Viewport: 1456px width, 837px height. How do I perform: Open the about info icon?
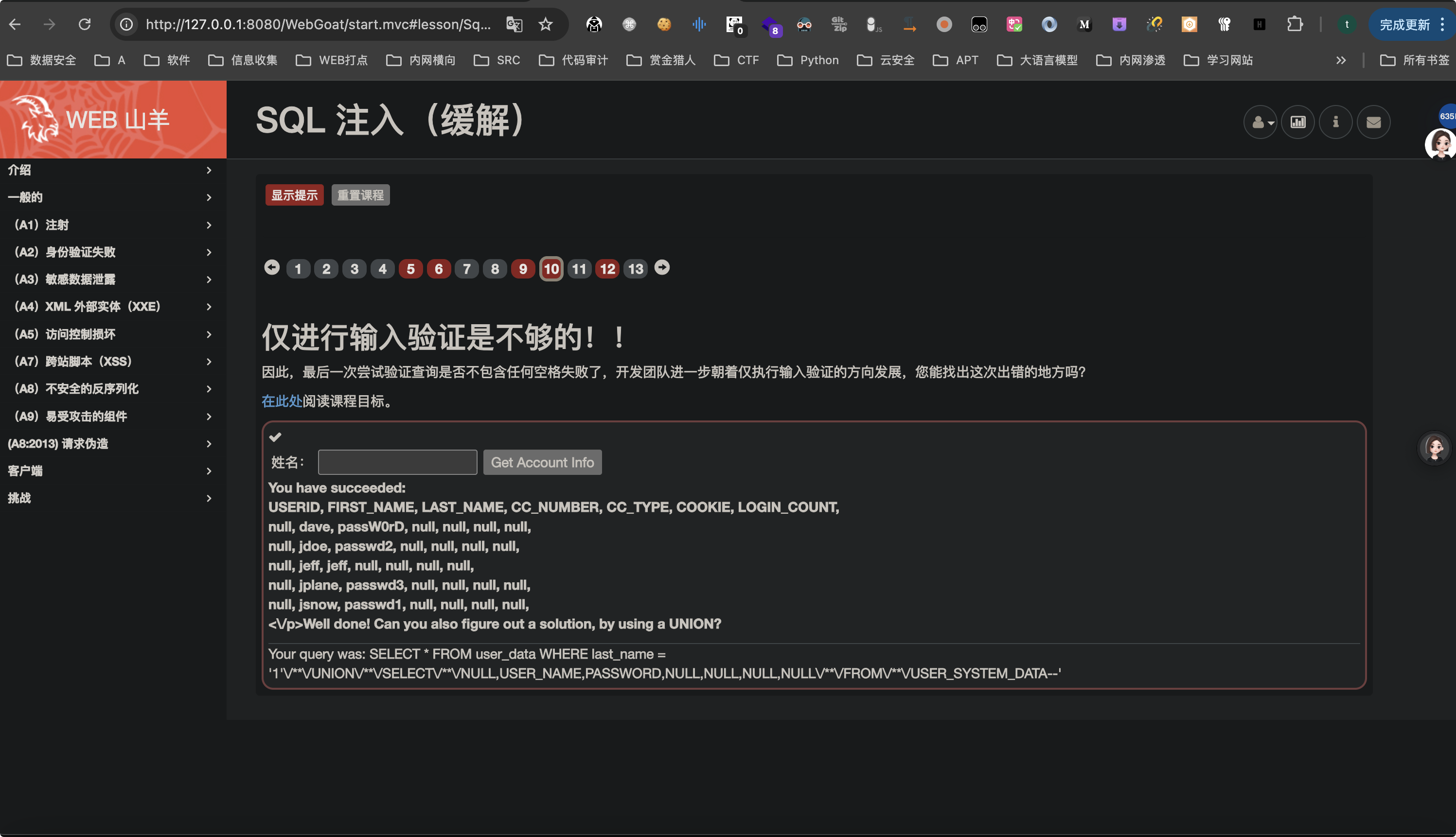1335,122
